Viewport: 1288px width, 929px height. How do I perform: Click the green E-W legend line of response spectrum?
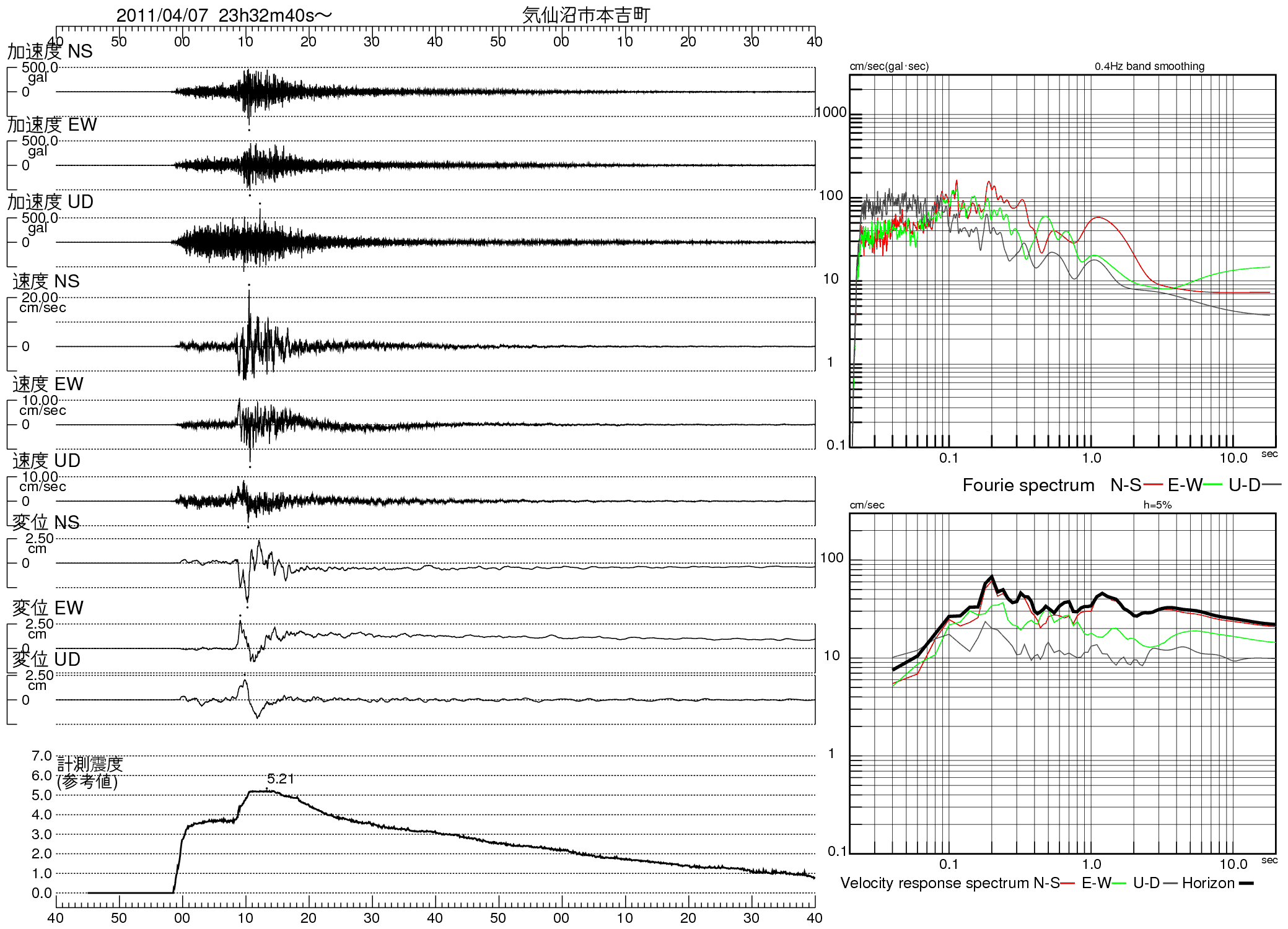(1119, 883)
